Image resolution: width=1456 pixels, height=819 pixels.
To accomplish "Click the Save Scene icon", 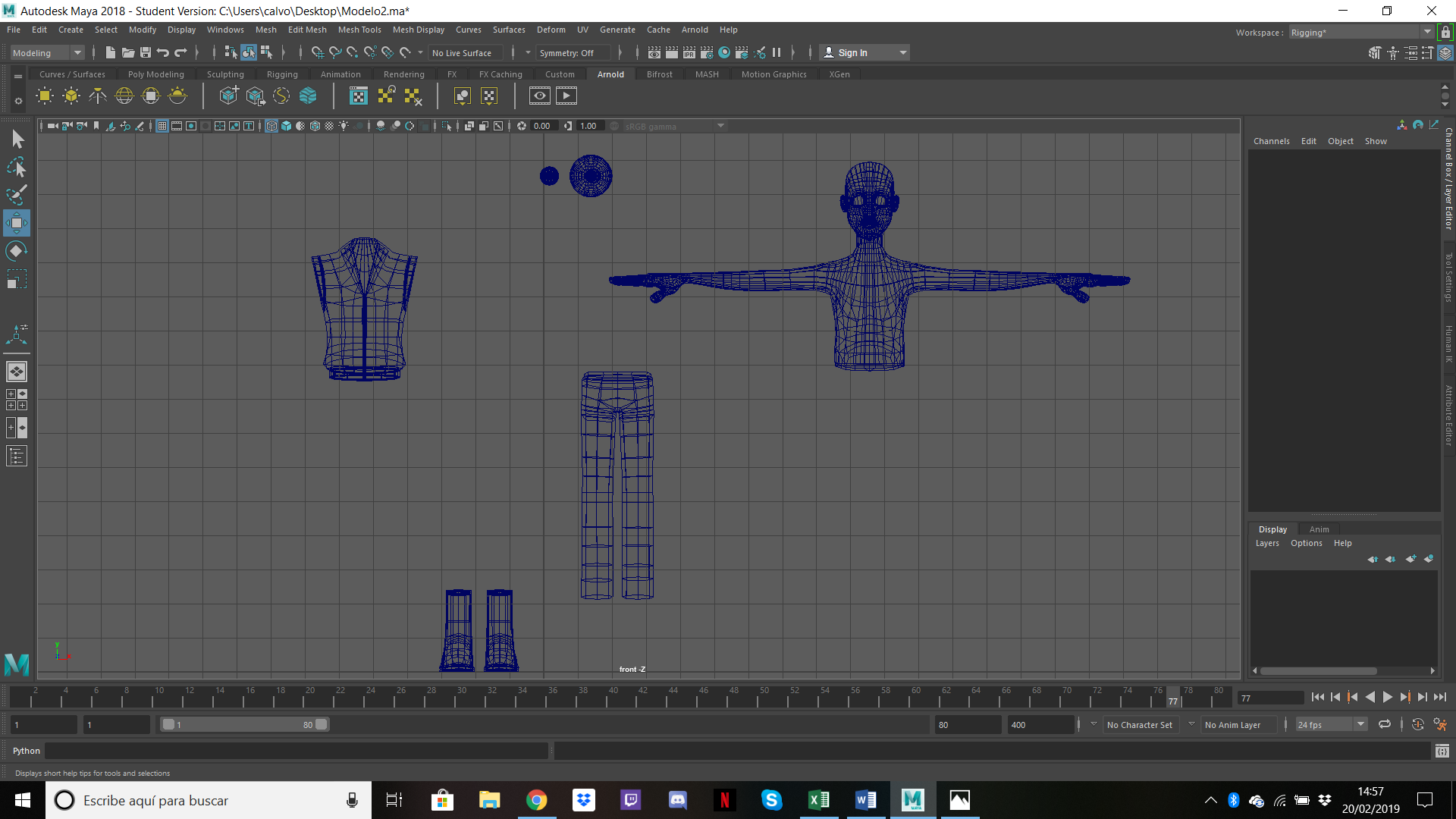I will click(144, 52).
